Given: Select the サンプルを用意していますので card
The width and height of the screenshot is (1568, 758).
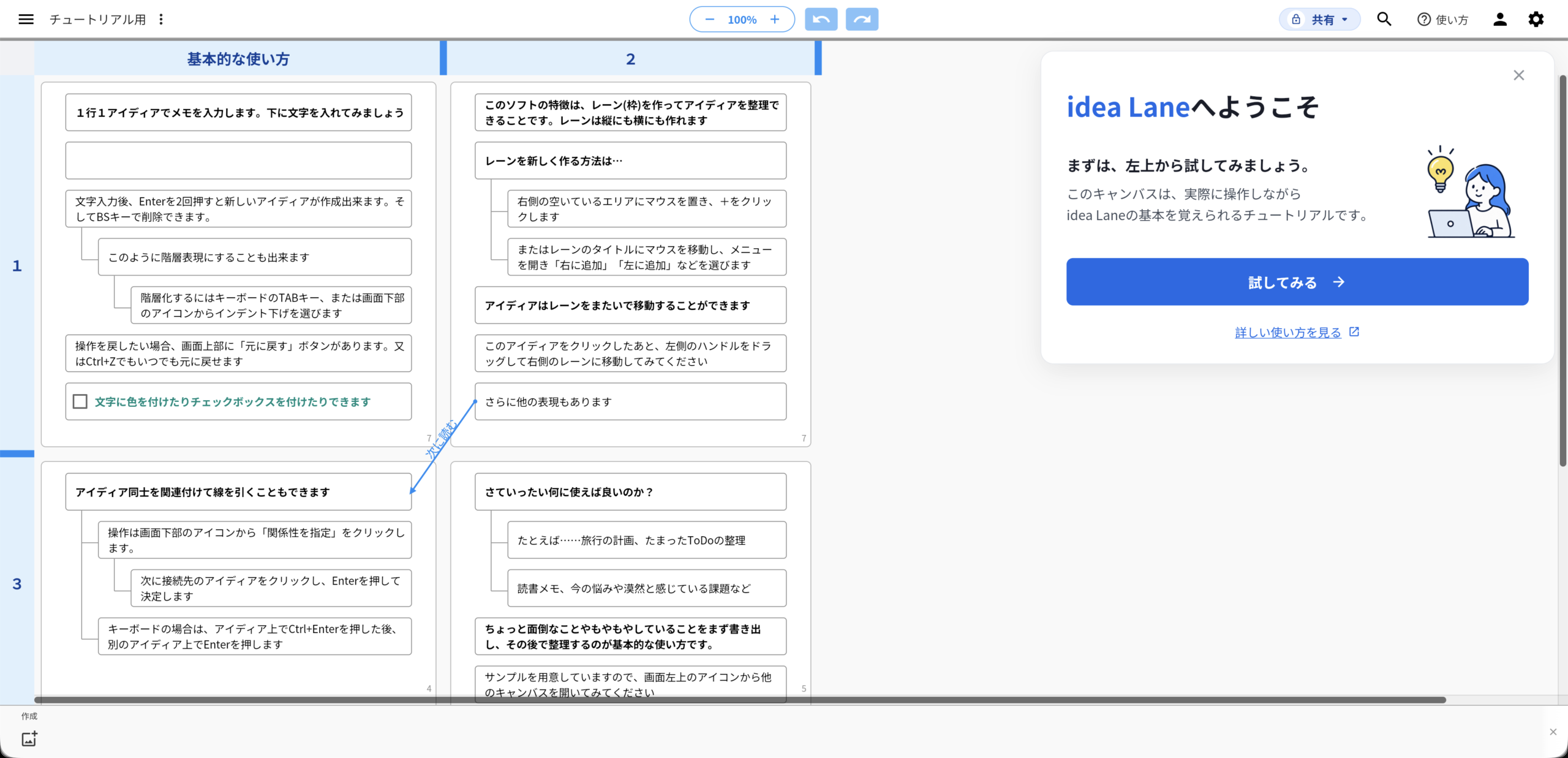Looking at the screenshot, I should [x=630, y=683].
